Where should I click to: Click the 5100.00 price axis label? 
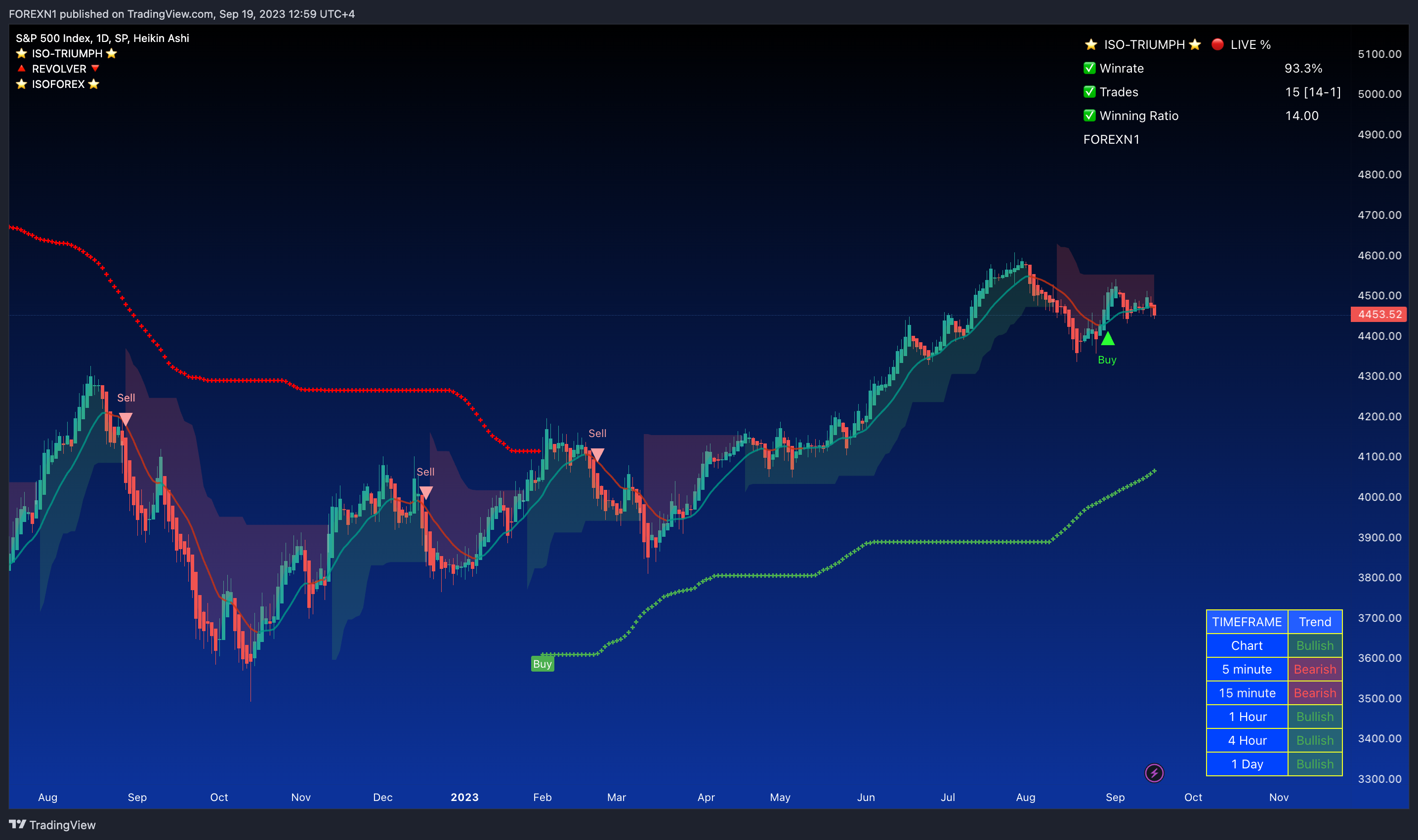[x=1379, y=54]
